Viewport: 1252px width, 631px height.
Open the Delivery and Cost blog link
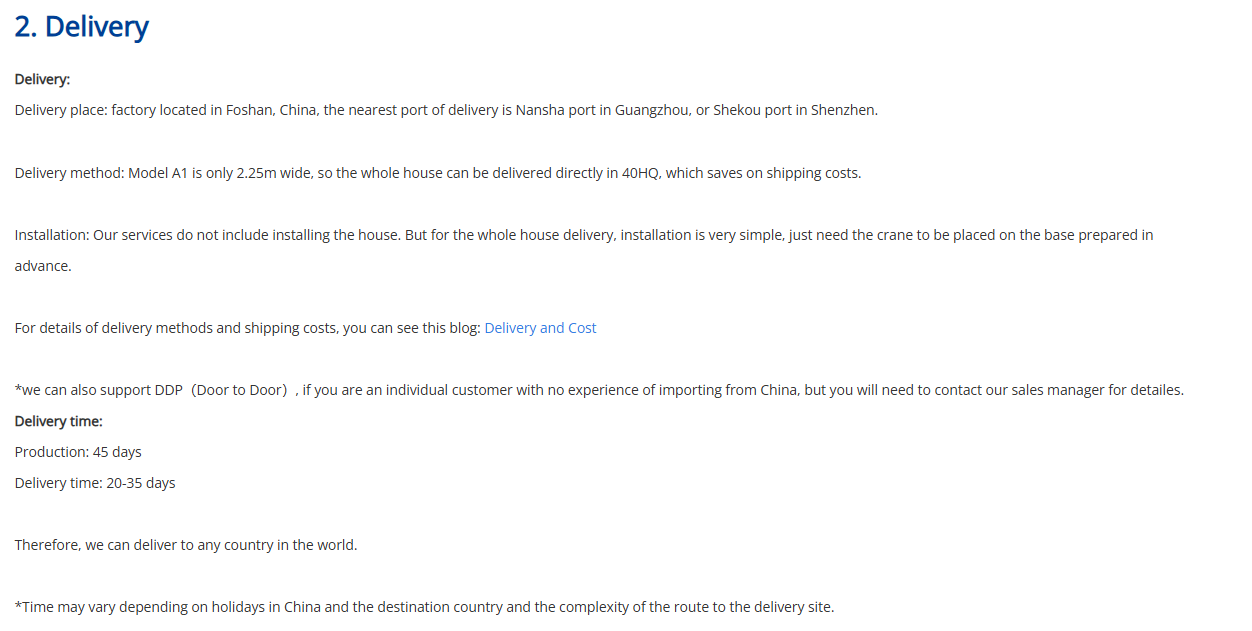tap(540, 328)
